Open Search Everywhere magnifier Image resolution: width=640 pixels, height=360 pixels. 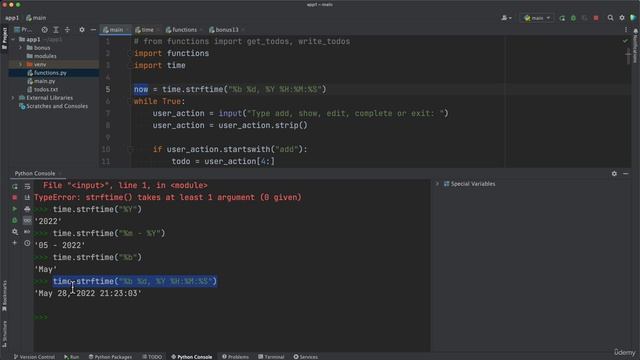point(610,18)
